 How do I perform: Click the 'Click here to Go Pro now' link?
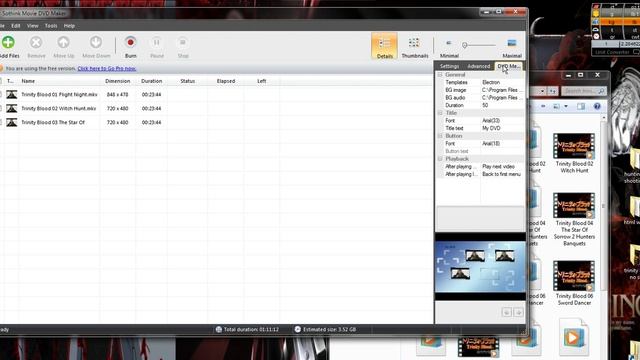[x=107, y=69]
